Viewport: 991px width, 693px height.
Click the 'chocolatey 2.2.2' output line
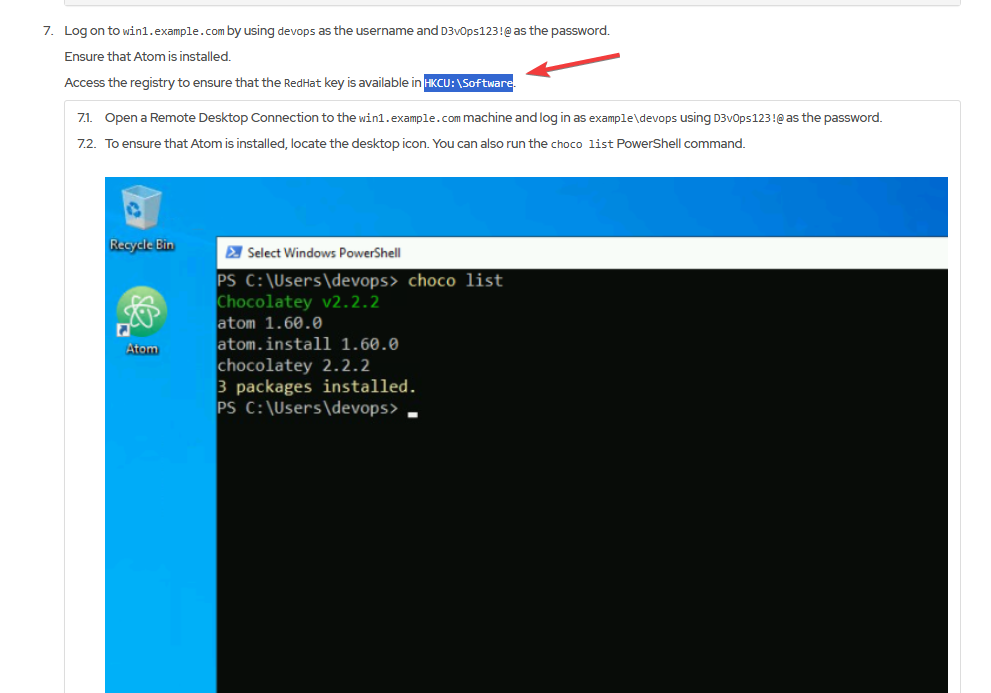pos(293,365)
